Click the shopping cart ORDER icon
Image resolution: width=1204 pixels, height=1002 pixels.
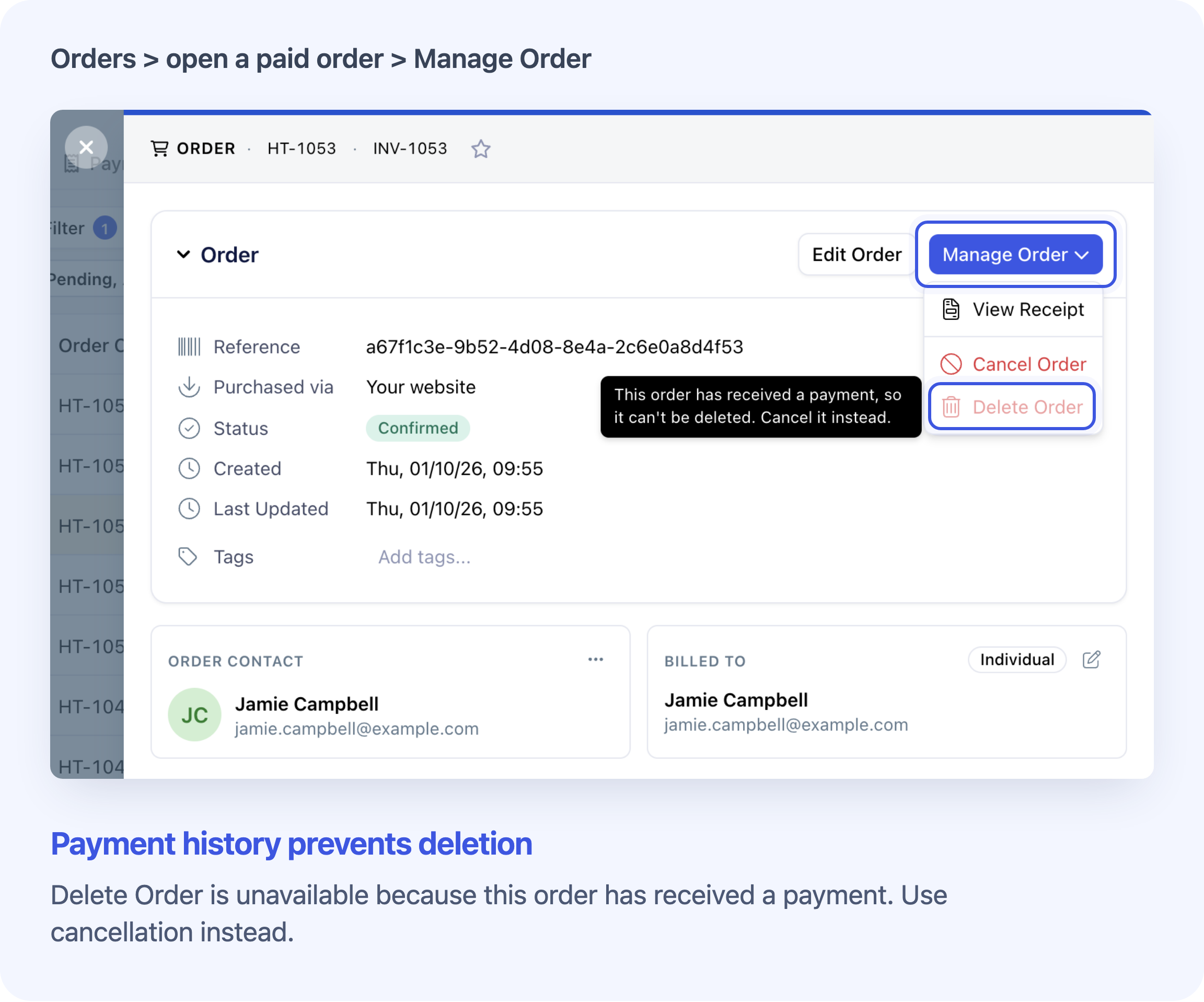pos(159,148)
